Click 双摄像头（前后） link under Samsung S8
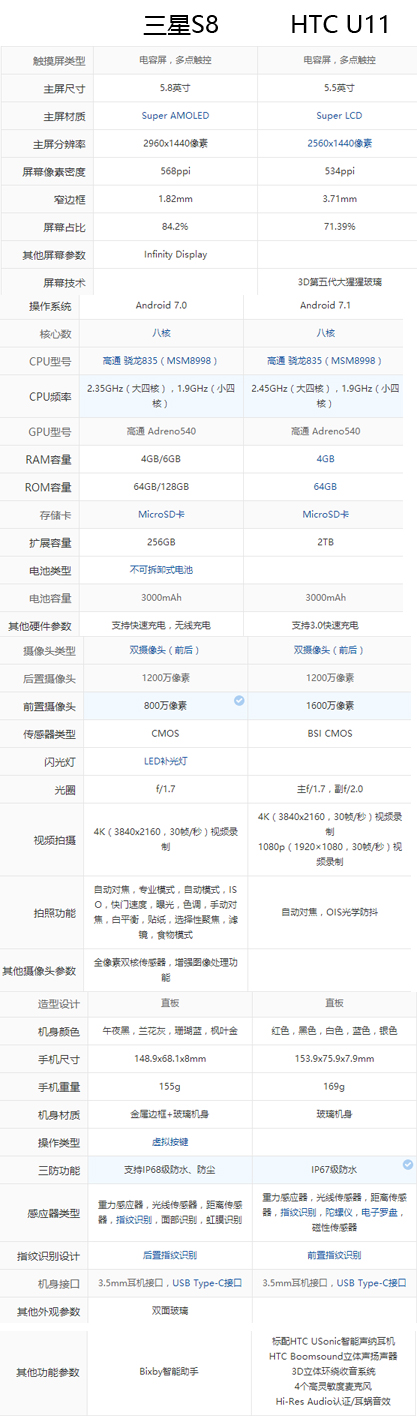This screenshot has height=1416, width=417. (x=167, y=650)
